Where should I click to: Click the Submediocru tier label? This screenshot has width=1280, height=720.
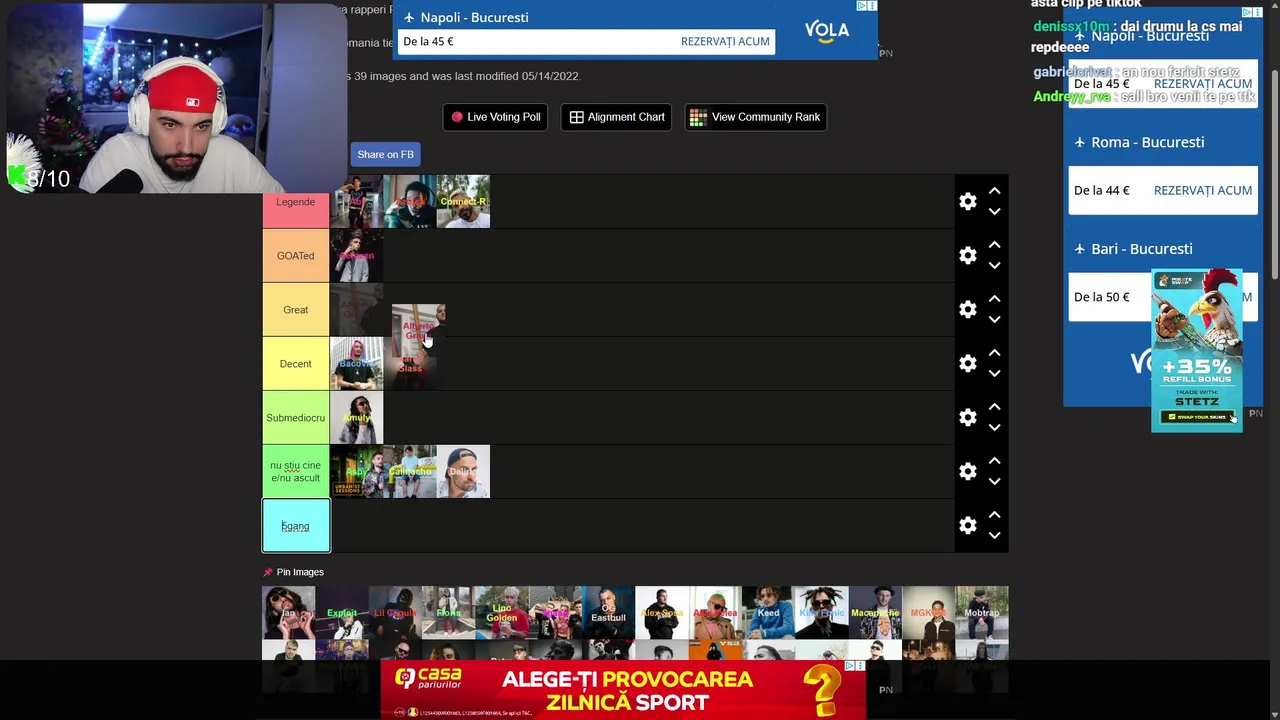[295, 418]
